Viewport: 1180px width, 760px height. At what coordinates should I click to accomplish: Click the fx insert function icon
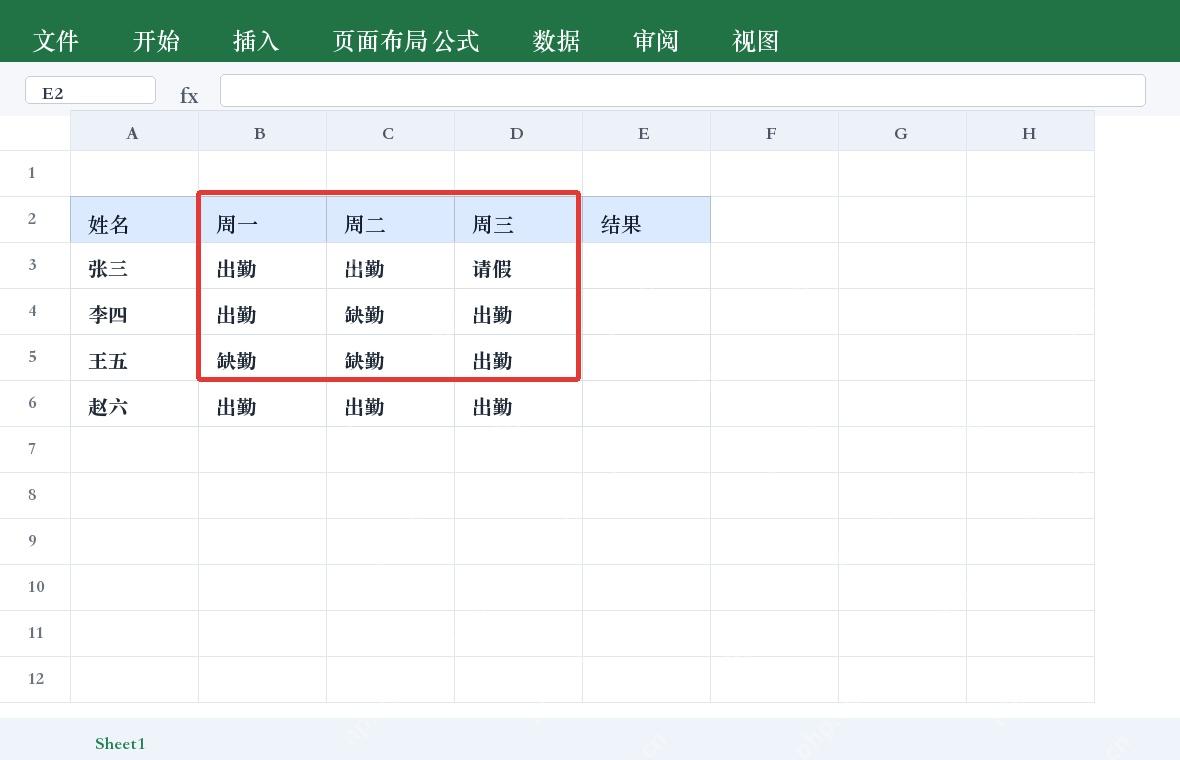[189, 96]
